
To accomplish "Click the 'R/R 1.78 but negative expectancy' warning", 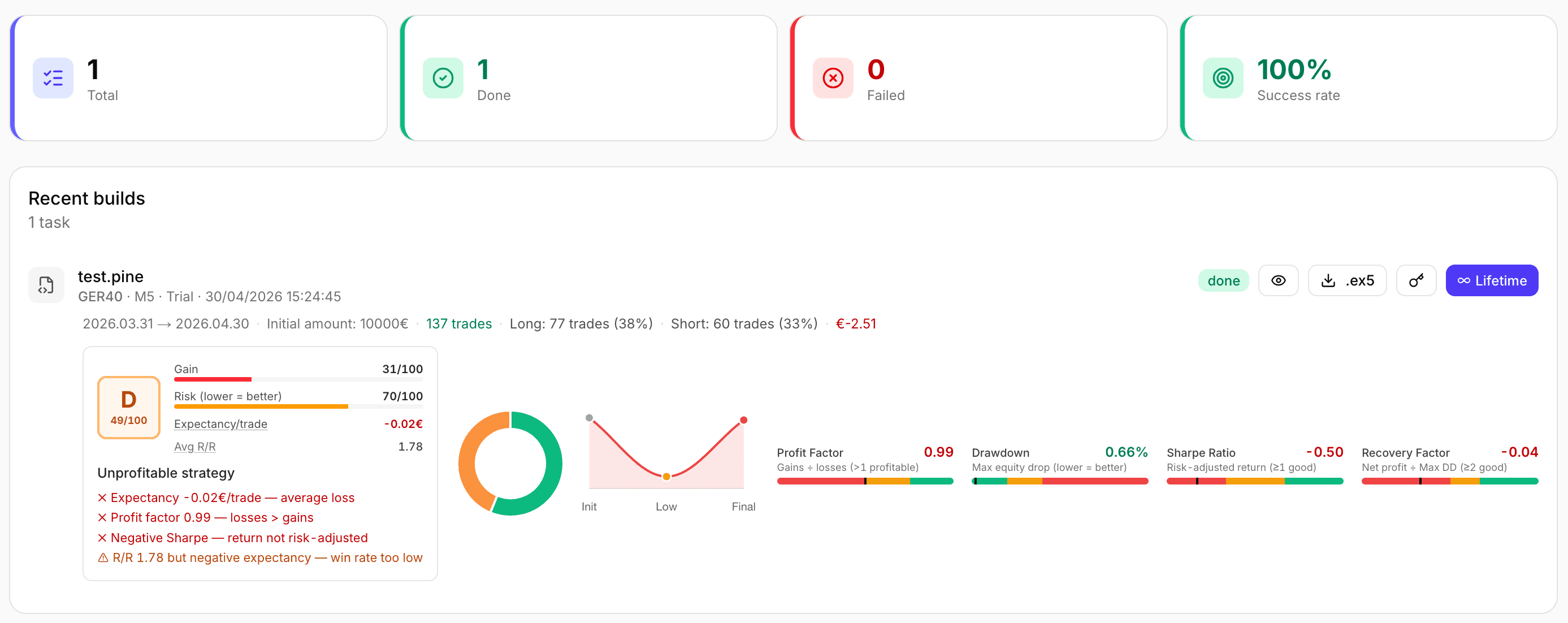I will [260, 558].
